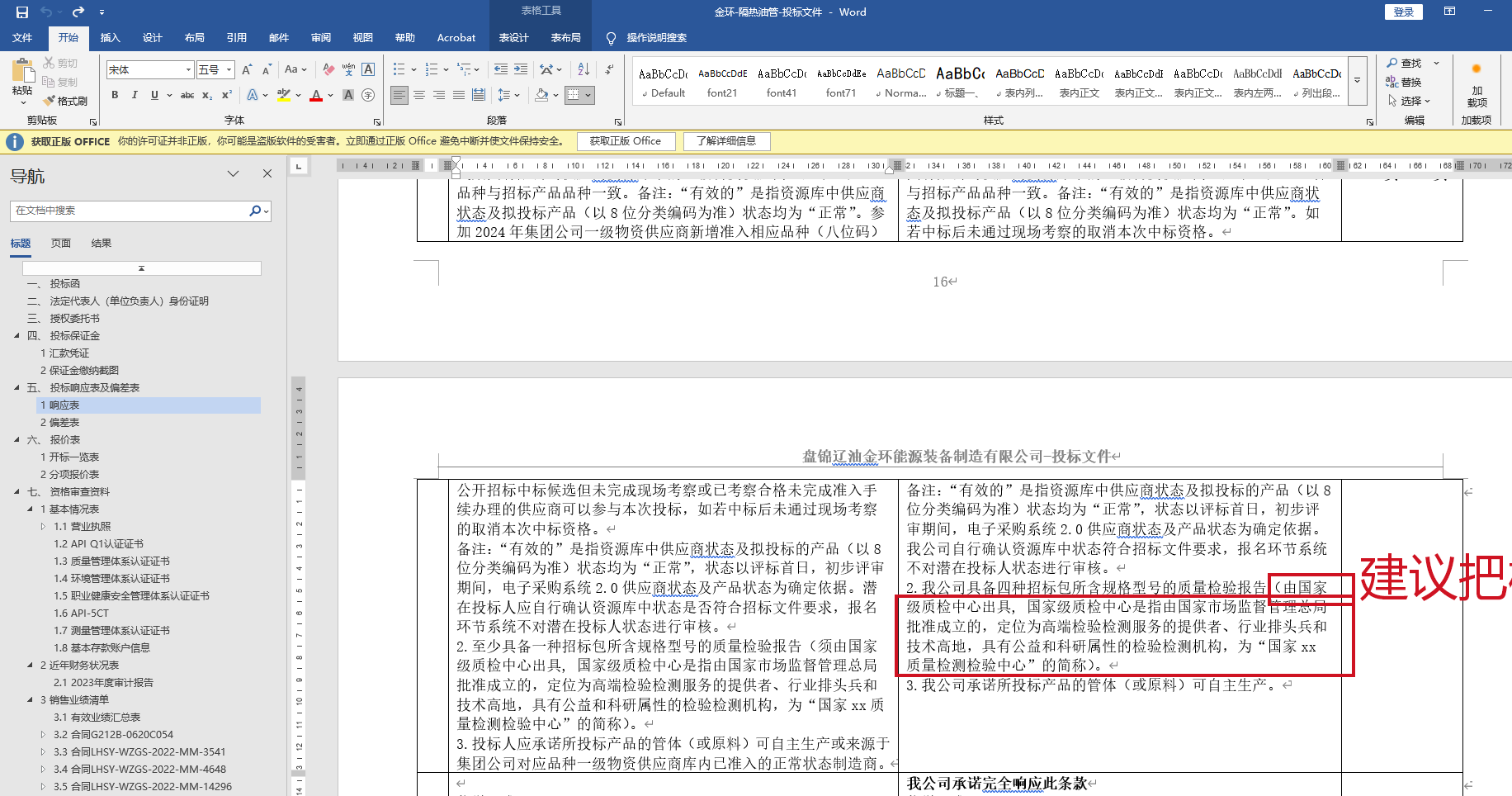Apply superscript formatting

pyautogui.click(x=227, y=95)
